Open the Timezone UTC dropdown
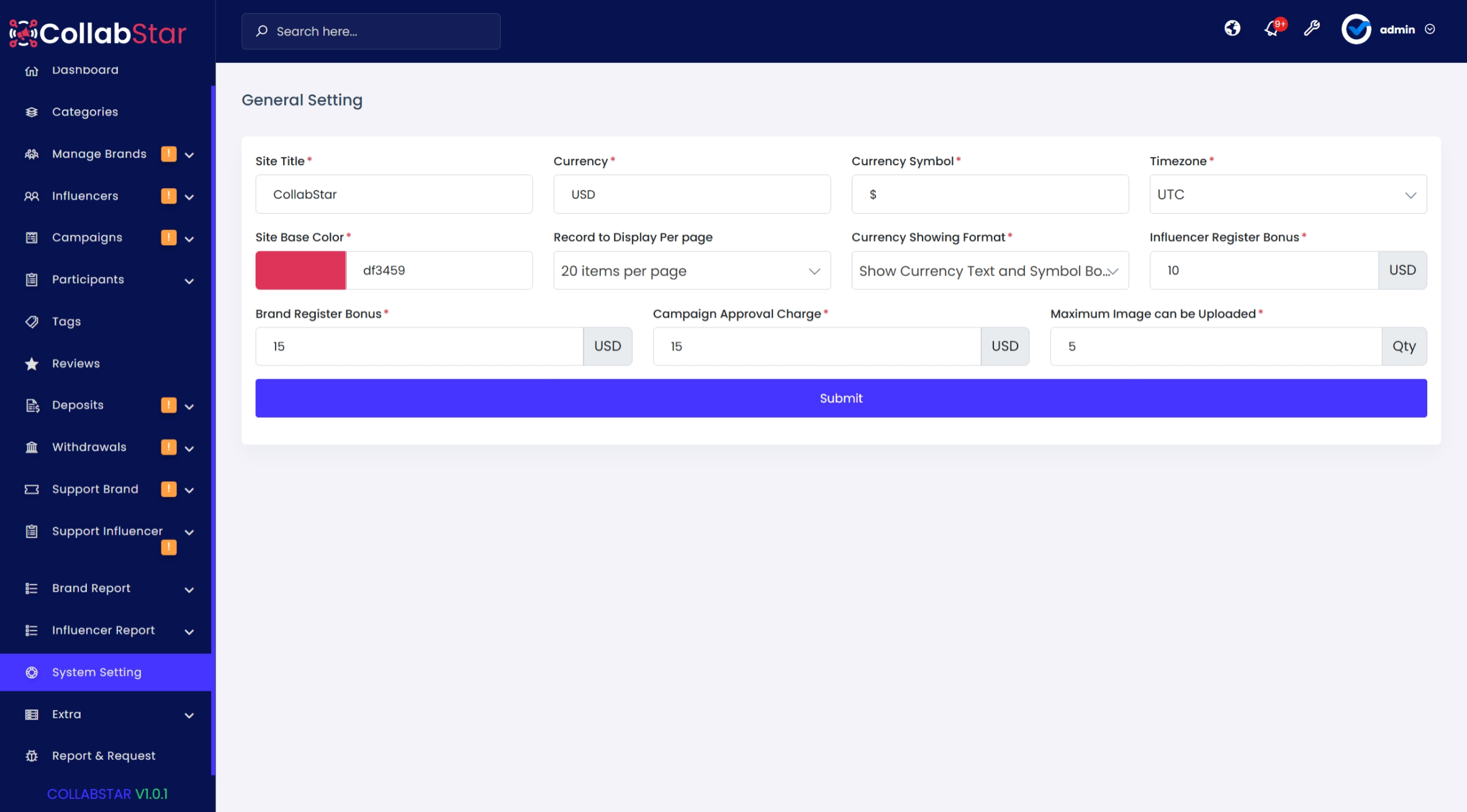 click(1288, 194)
